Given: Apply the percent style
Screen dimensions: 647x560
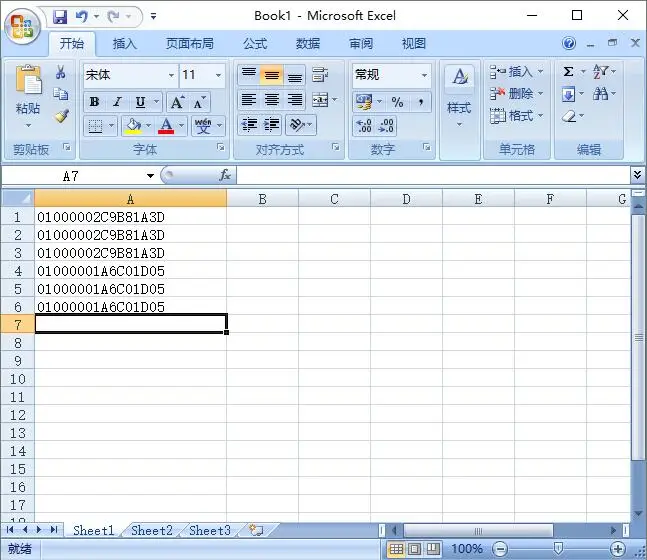Looking at the screenshot, I should 397,102.
